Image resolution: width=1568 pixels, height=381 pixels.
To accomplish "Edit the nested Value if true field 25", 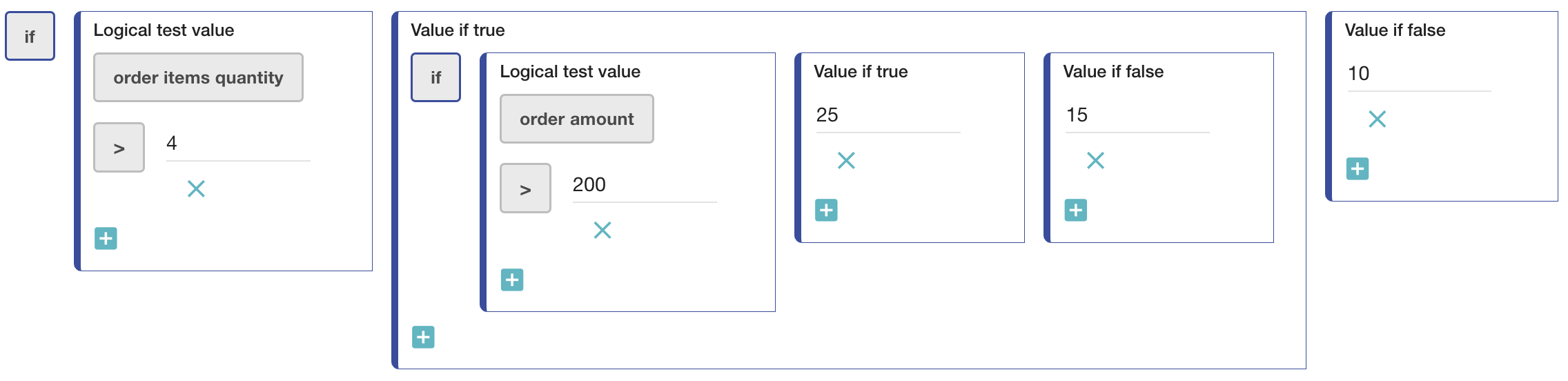I will click(x=888, y=115).
